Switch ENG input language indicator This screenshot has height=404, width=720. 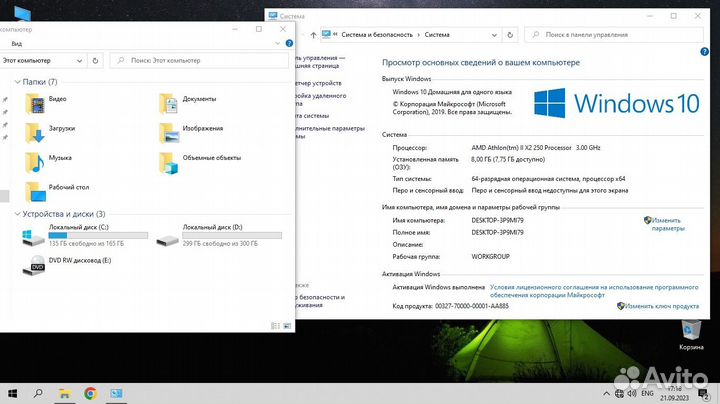click(647, 393)
